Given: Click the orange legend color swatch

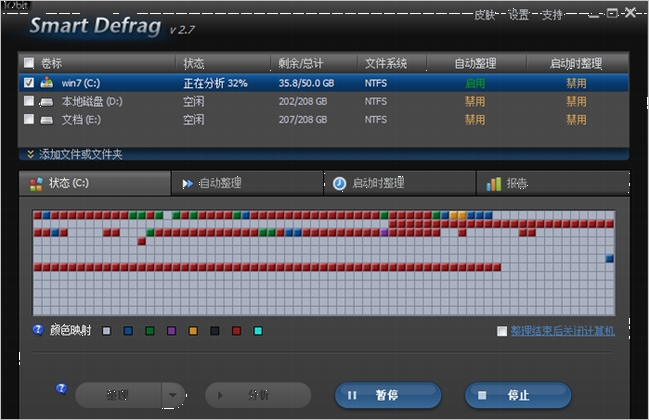Looking at the screenshot, I should [193, 331].
